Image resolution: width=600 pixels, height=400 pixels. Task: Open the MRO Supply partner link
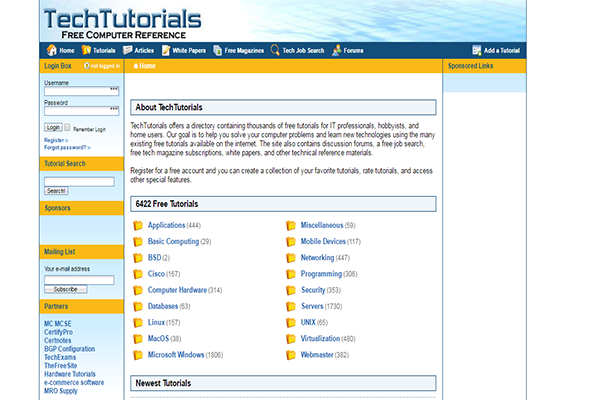pyautogui.click(x=60, y=391)
